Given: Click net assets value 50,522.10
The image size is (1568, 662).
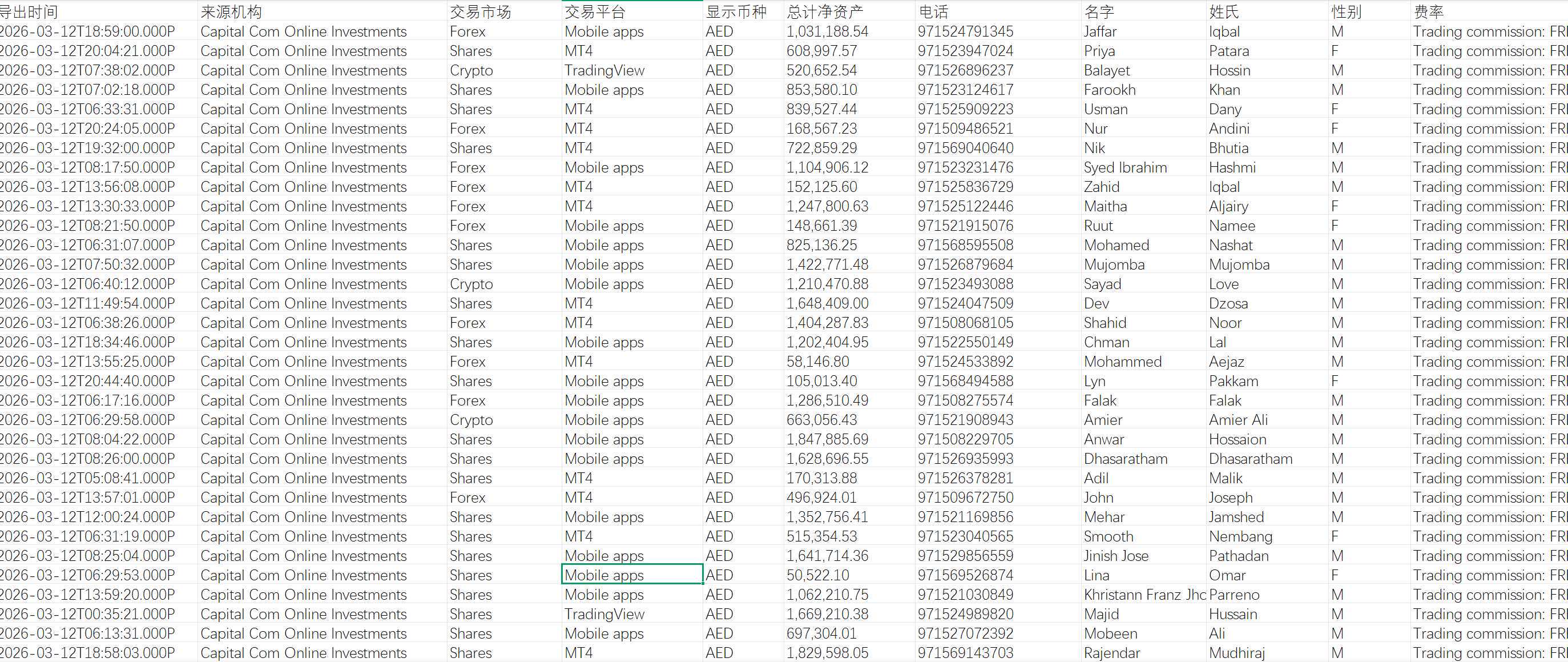Looking at the screenshot, I should [x=849, y=576].
